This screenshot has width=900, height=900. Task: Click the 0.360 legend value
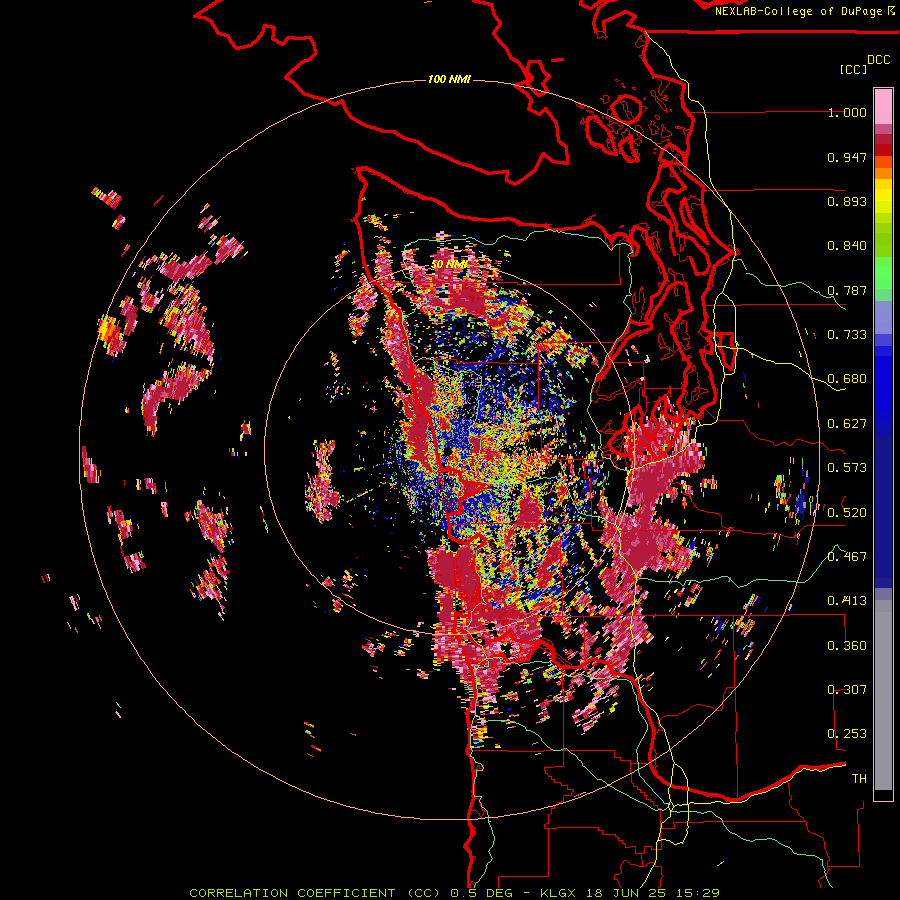coord(847,646)
